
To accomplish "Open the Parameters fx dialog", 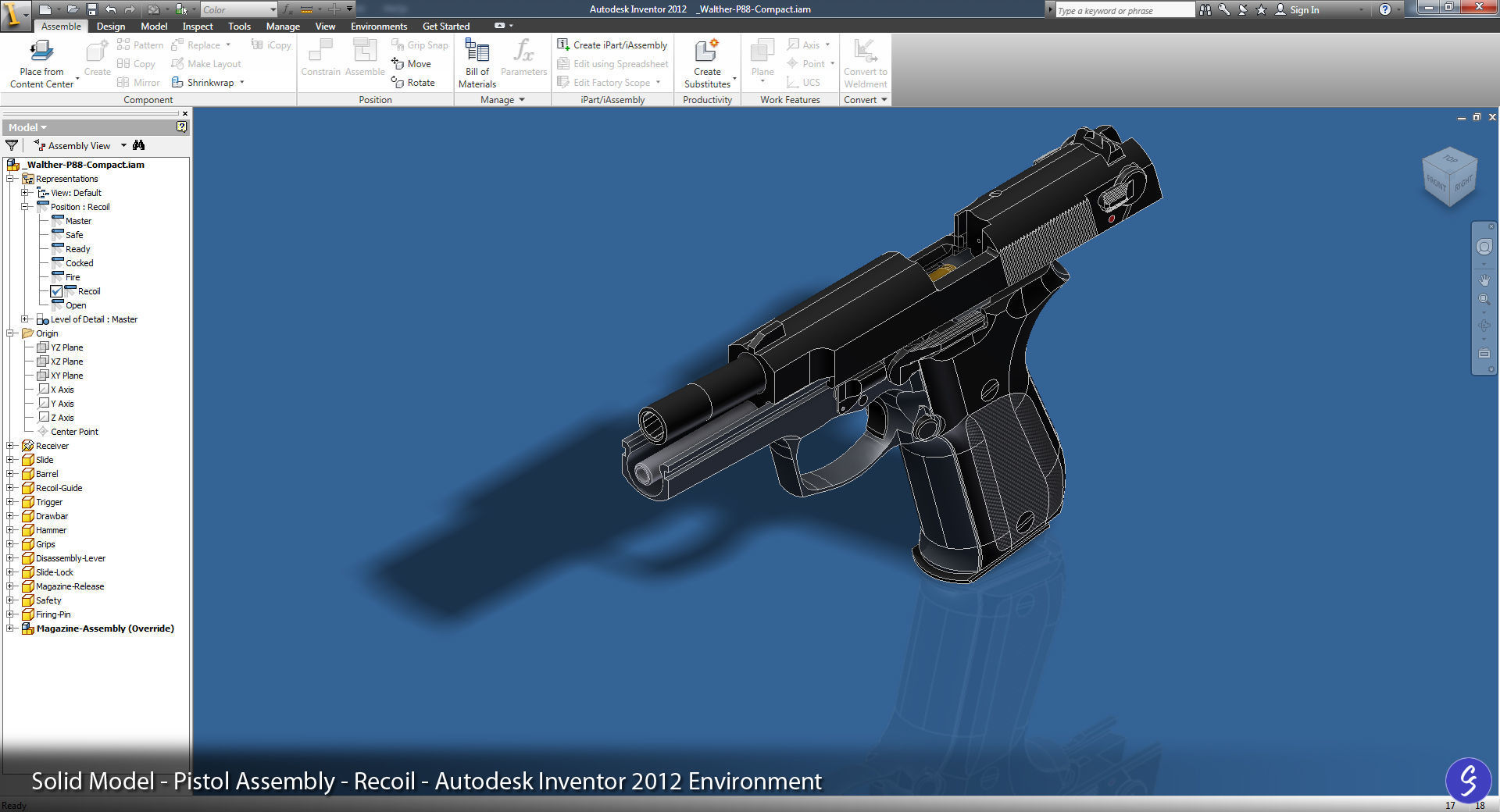I will pyautogui.click(x=523, y=59).
